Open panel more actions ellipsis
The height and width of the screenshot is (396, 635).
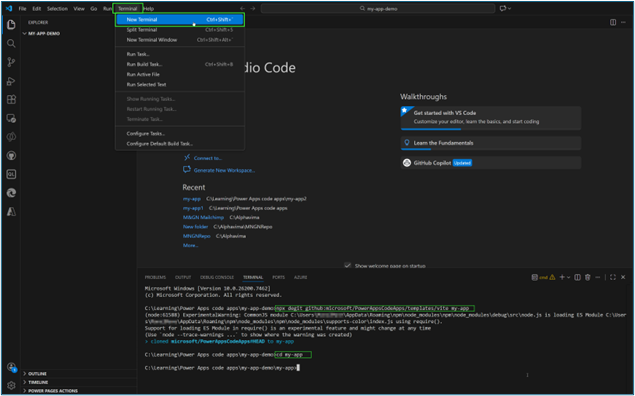[598, 277]
